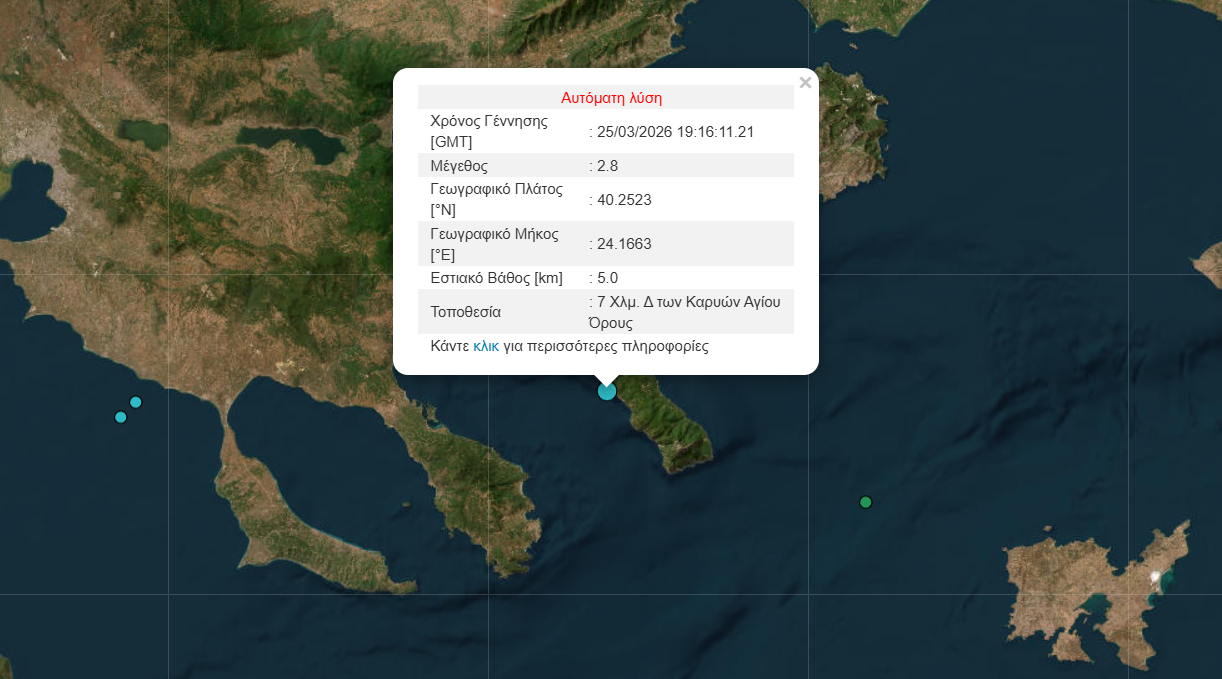Click the origin time 25/03/2026 19:16:11.21
Viewport: 1222px width, 679px height.
675,132
